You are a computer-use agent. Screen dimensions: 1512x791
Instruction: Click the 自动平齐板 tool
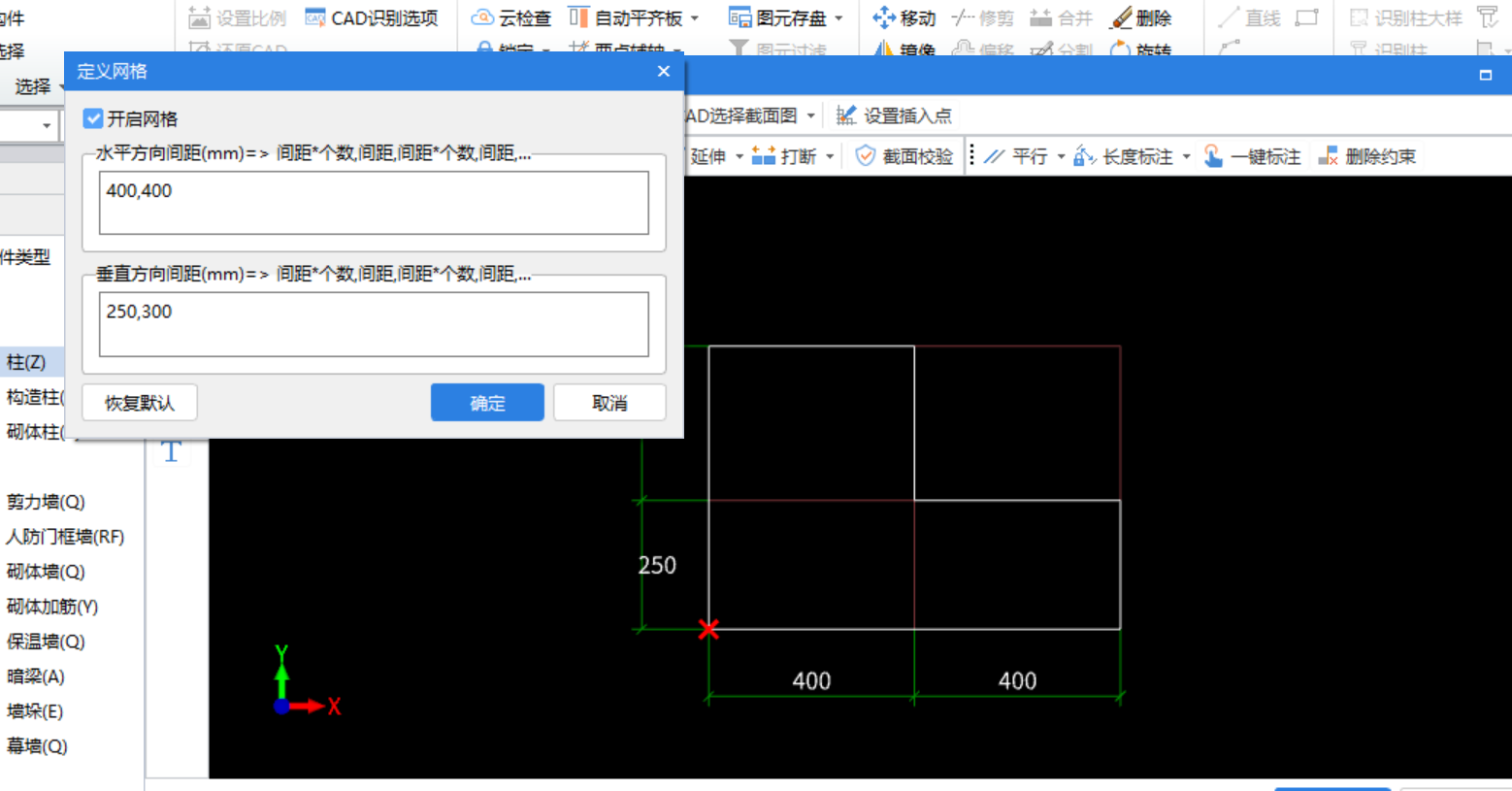click(627, 17)
